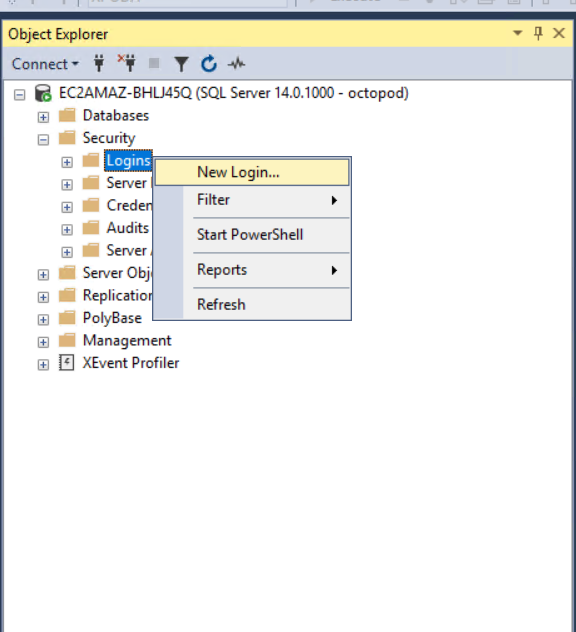Expand the Databases folder node
The image size is (576, 632).
point(43,117)
